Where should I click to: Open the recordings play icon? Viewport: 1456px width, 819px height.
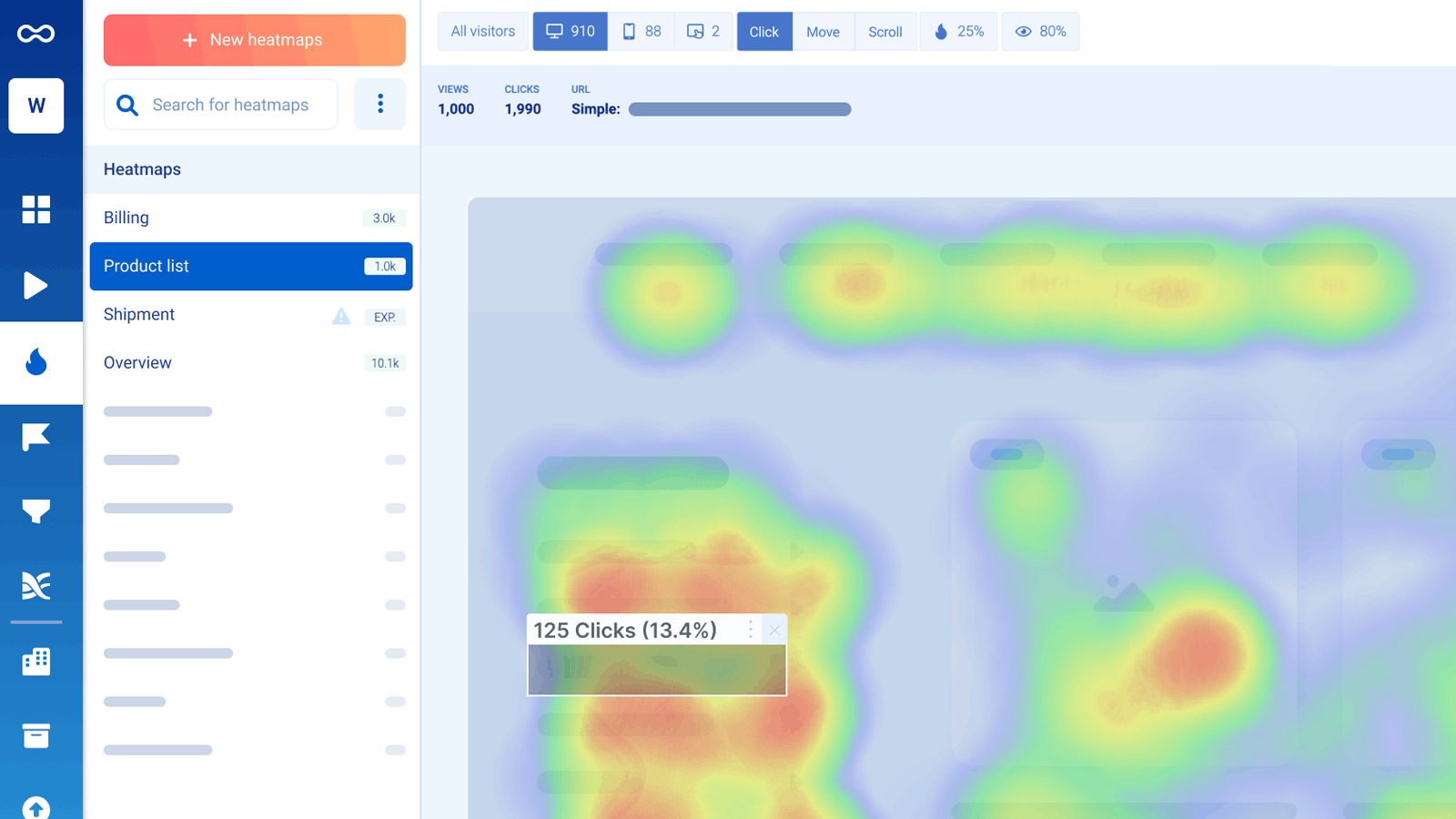(35, 285)
